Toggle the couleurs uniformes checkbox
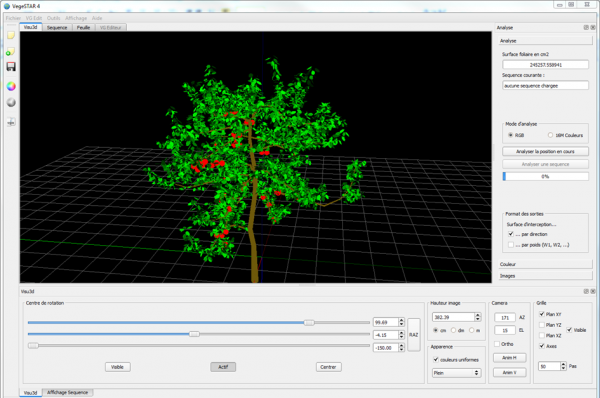The width and height of the screenshot is (600, 398). 435,360
